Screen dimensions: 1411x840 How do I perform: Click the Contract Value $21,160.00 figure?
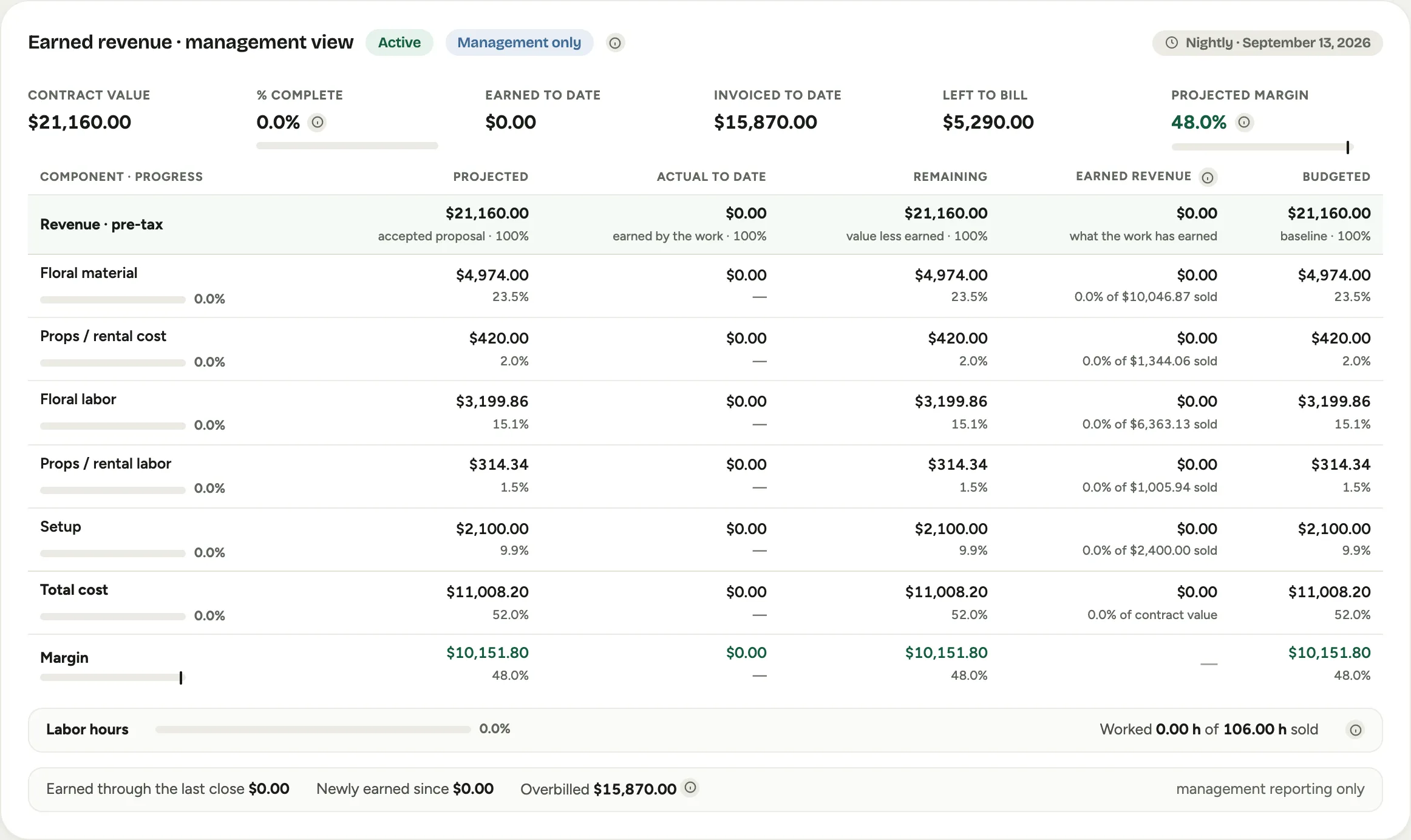coord(80,123)
